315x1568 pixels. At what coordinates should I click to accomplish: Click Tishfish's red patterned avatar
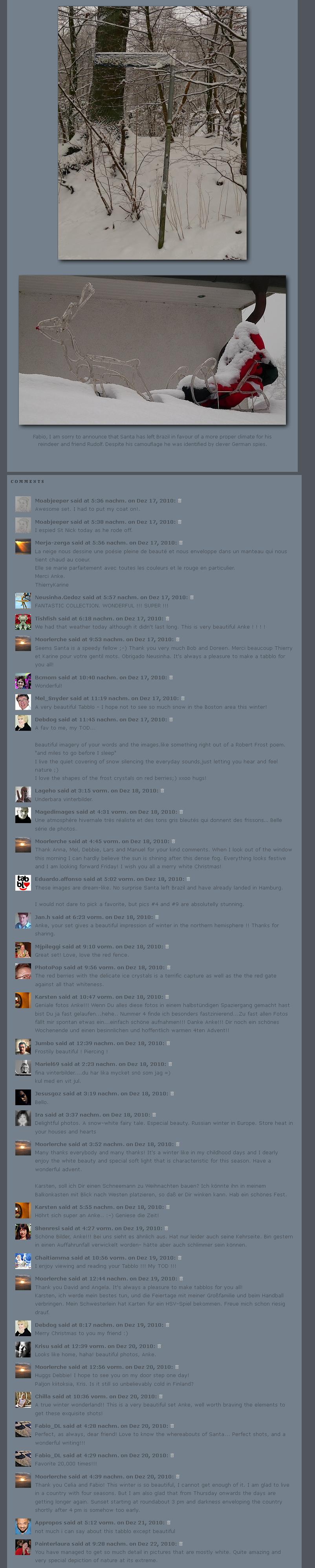[x=23, y=622]
